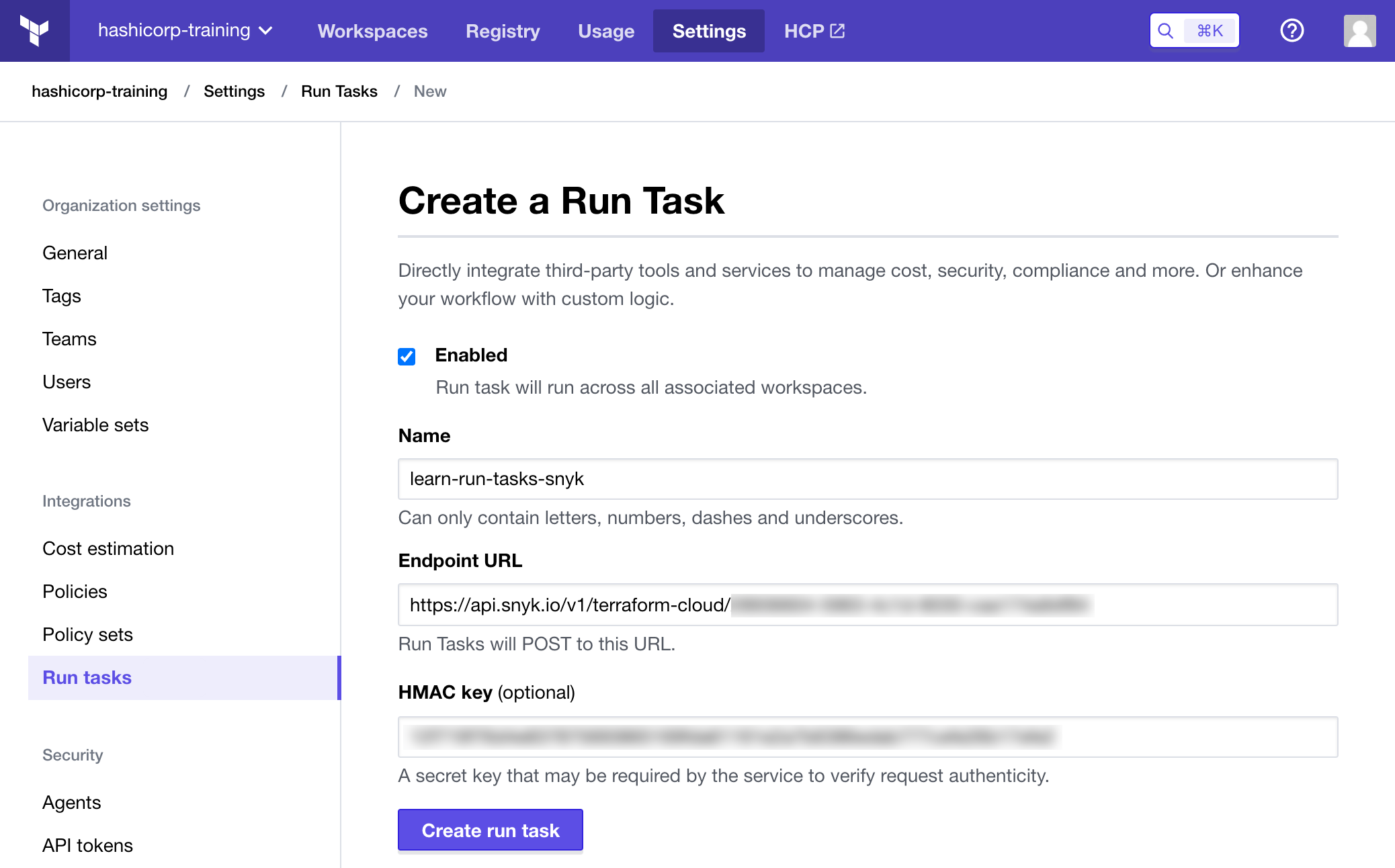Open General organization settings
This screenshot has width=1395, height=868.
(75, 253)
